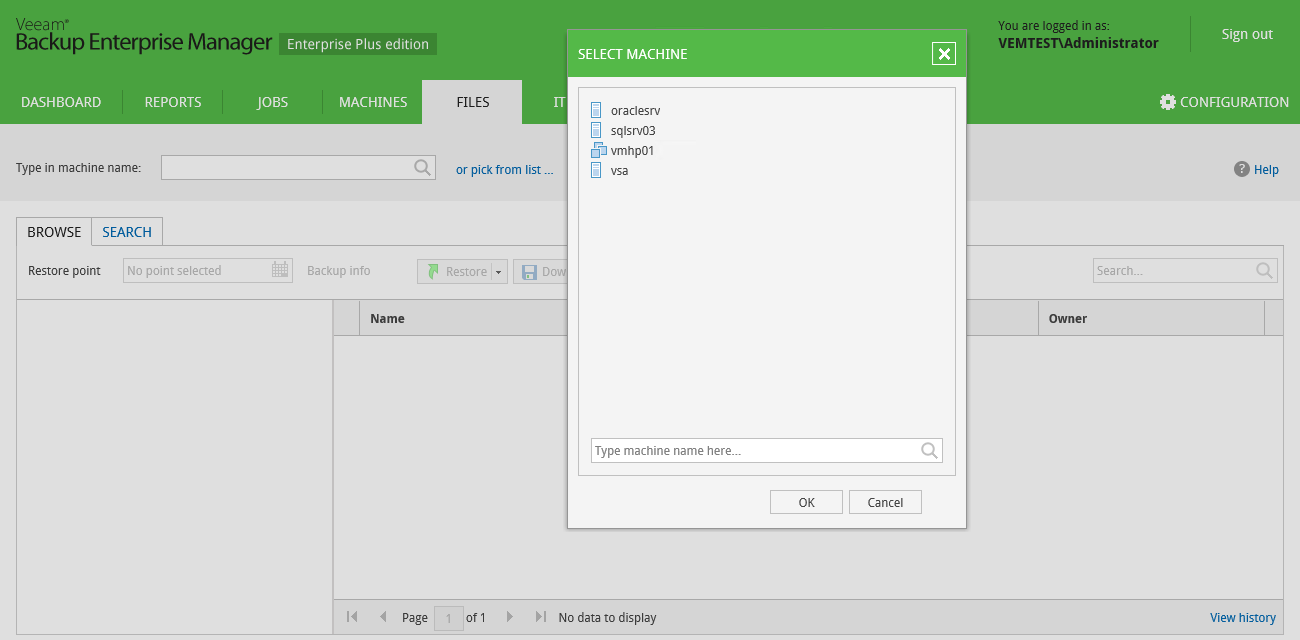Image resolution: width=1300 pixels, height=640 pixels.
Task: Click the Download floppy disk icon
Action: (529, 271)
